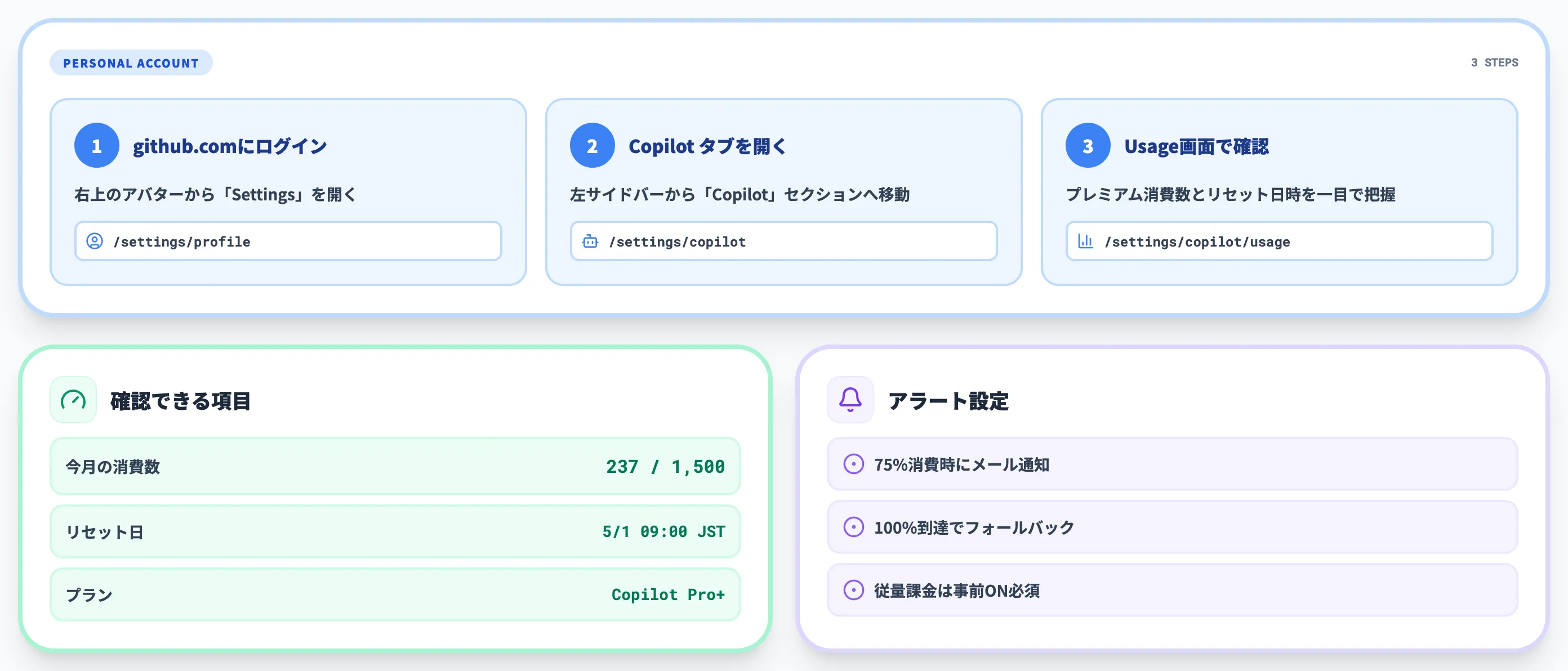Click the heading Usage画面で確認

[x=1196, y=146]
